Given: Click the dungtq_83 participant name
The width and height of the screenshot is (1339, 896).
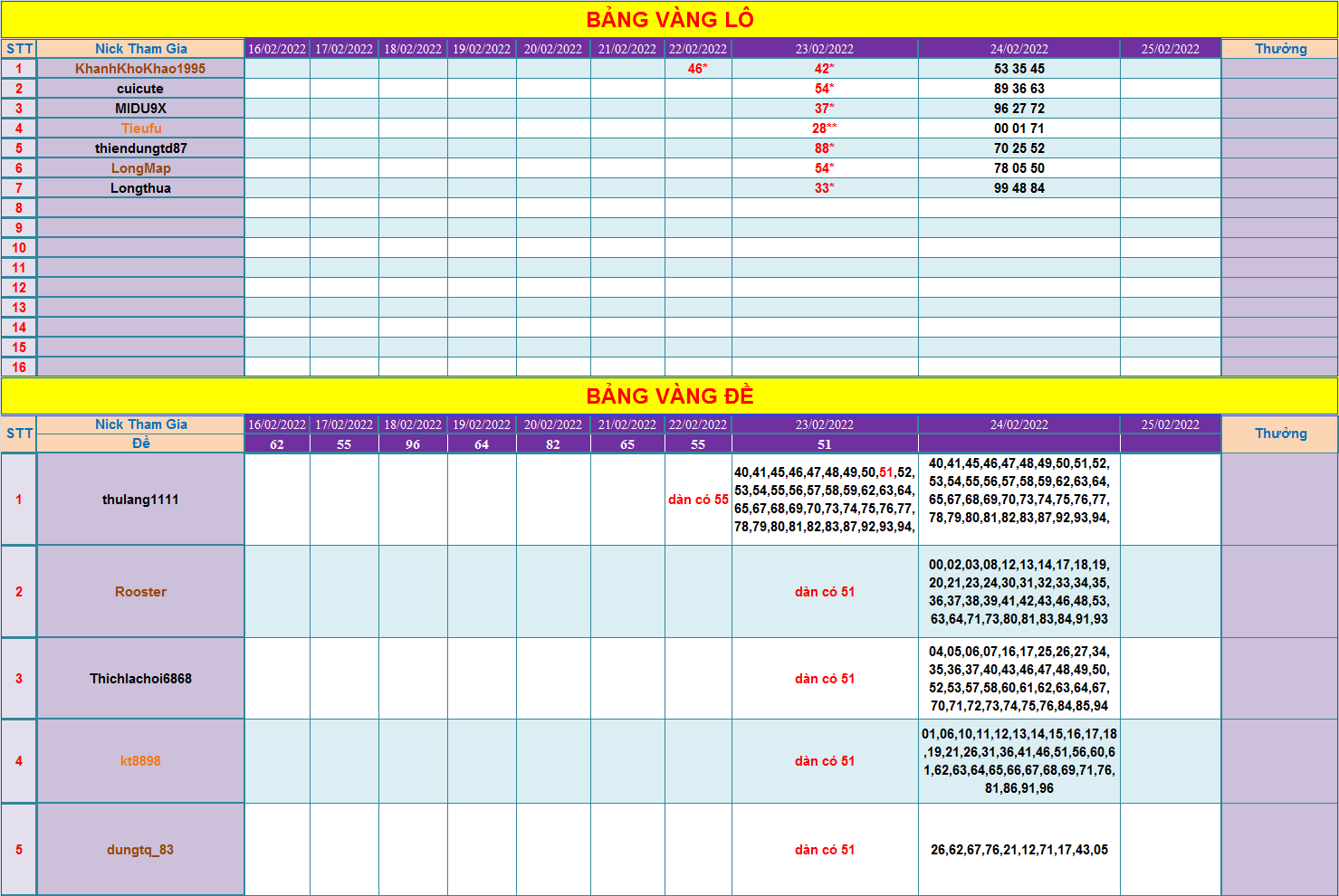Looking at the screenshot, I should click(x=140, y=850).
